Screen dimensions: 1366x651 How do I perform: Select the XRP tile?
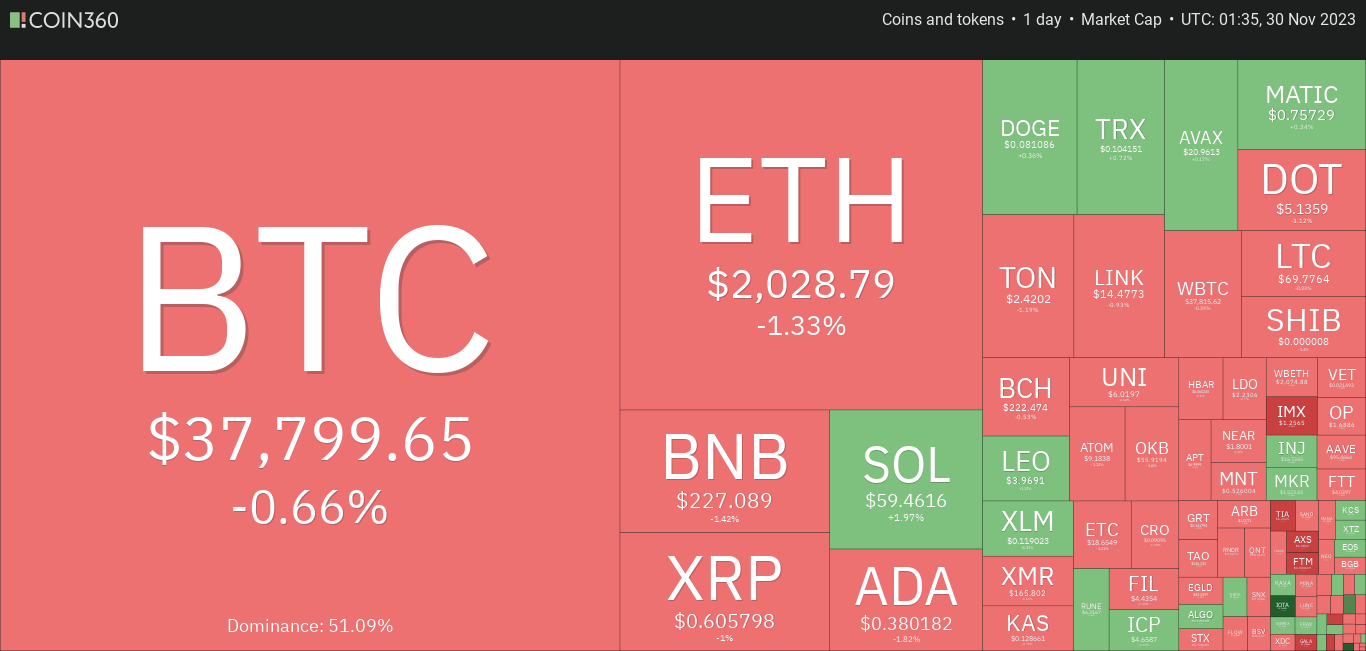pos(725,591)
